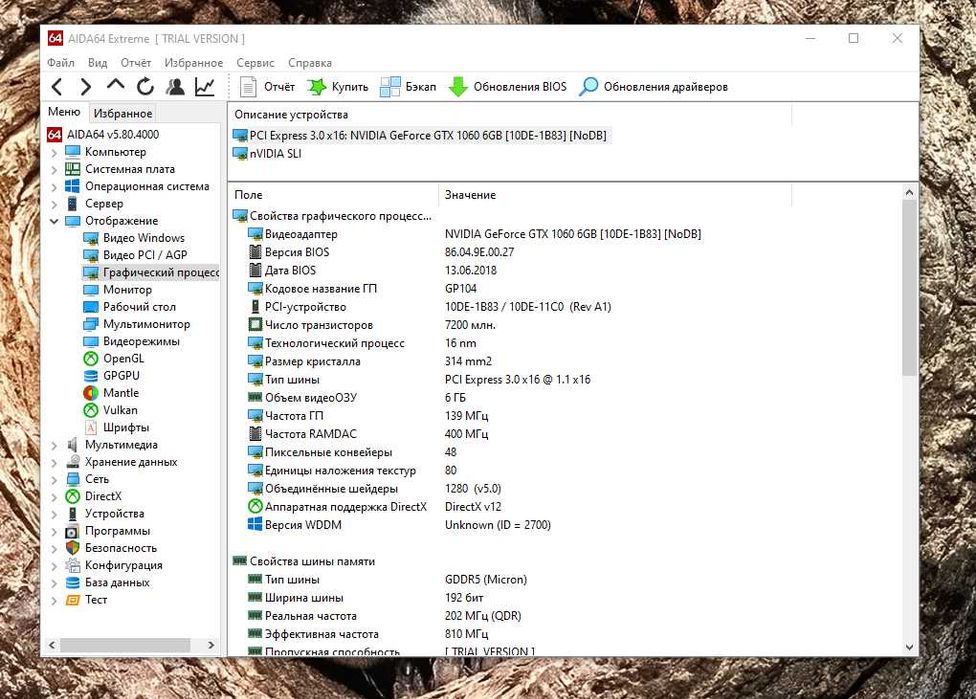This screenshot has width=976, height=699.
Task: Expand the Компьютер tree node
Action: click(54, 152)
